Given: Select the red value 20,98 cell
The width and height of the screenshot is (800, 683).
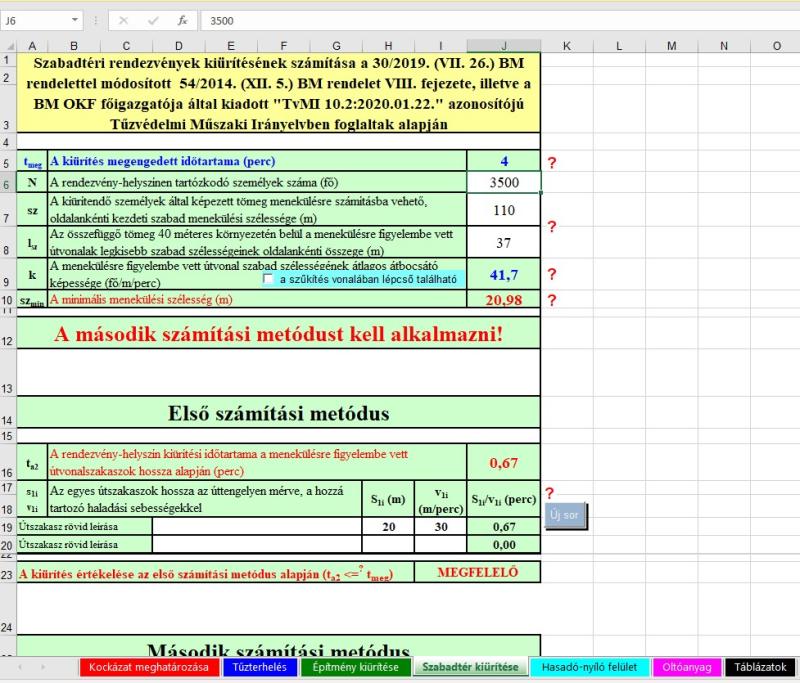Looking at the screenshot, I should (x=504, y=299).
